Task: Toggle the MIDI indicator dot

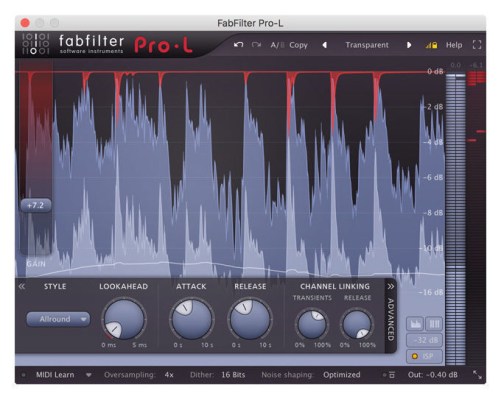Action: pyautogui.click(x=23, y=375)
